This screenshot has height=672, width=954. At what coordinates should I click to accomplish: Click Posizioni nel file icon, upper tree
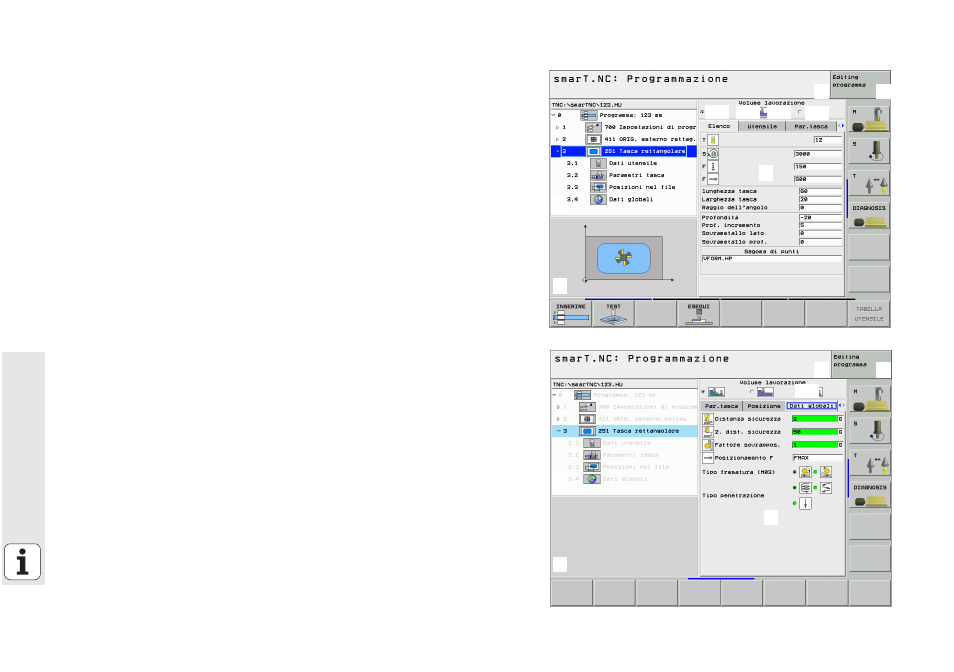tap(598, 187)
